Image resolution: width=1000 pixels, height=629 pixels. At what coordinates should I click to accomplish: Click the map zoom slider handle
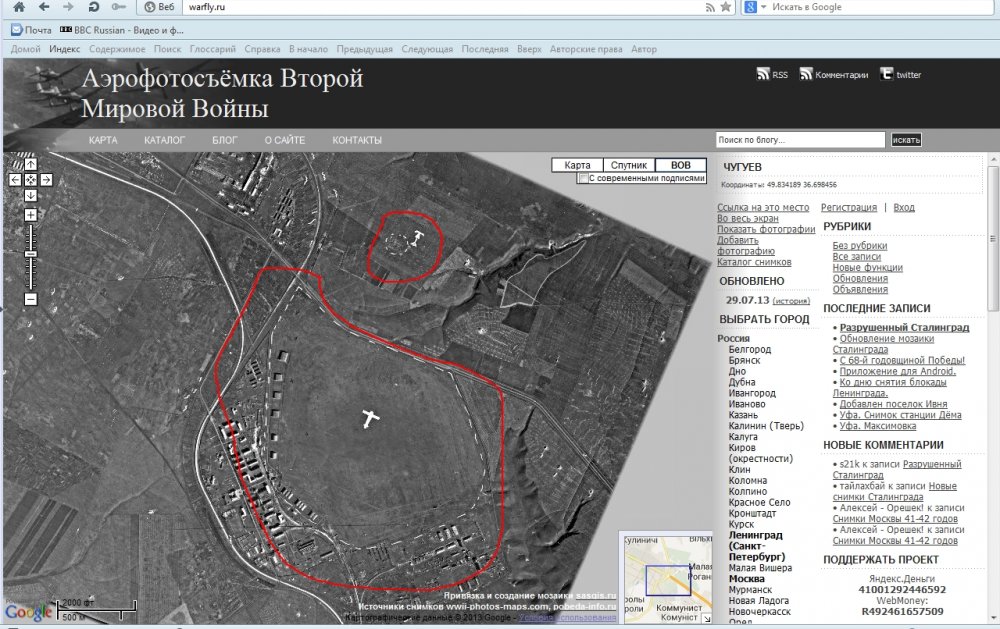point(31,254)
